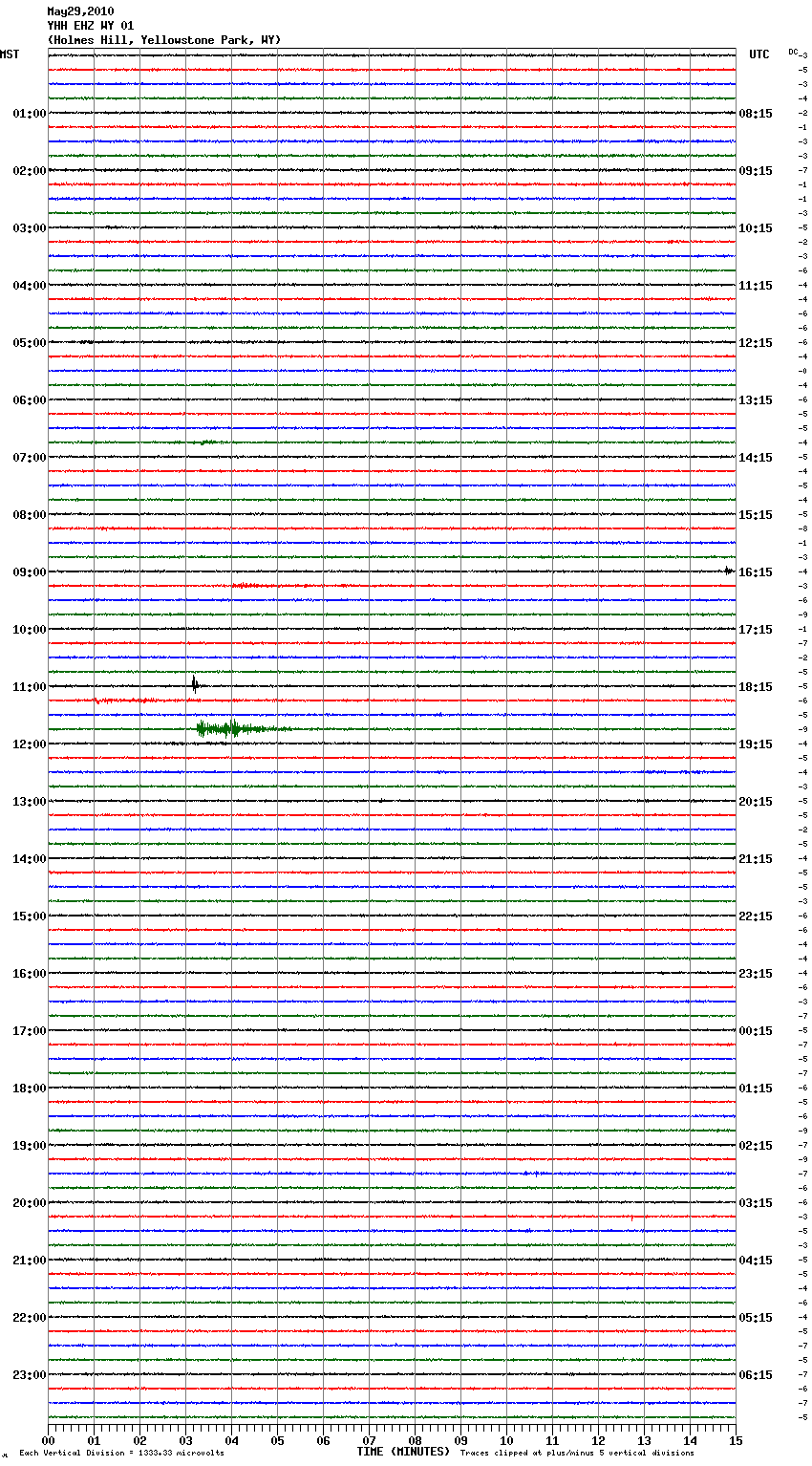Click the 08:15 UTC time label
Screen dimensions: 812x1466
[x=756, y=114]
